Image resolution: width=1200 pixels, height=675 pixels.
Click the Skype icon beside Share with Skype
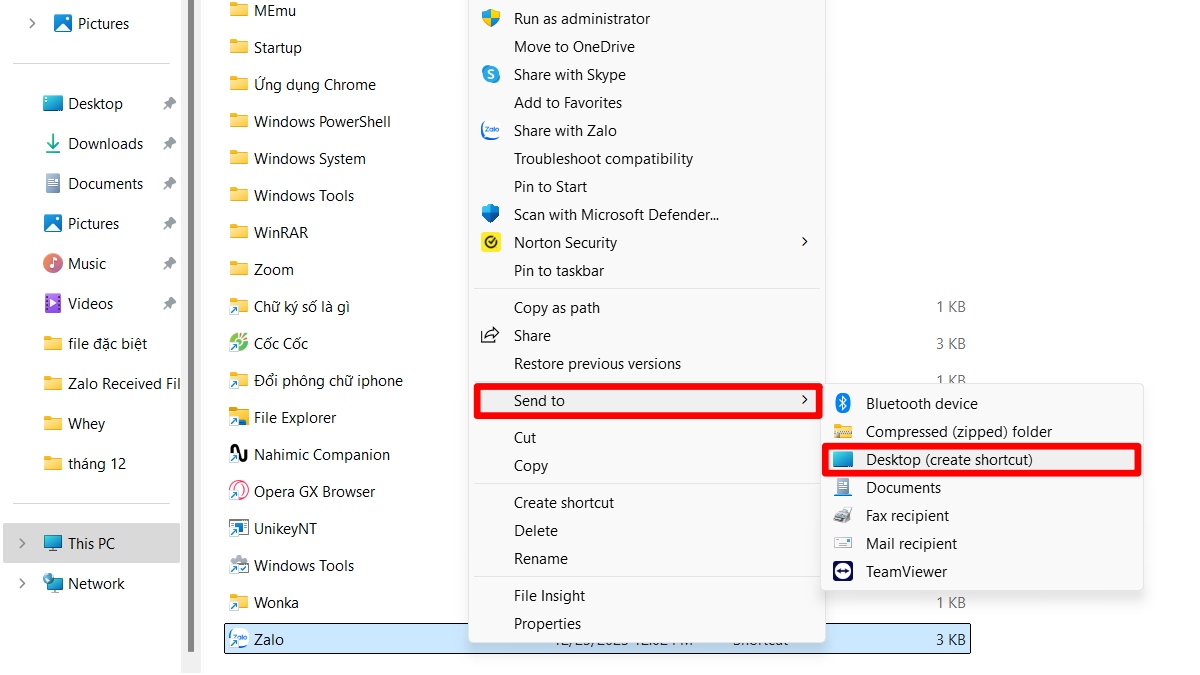tap(491, 74)
